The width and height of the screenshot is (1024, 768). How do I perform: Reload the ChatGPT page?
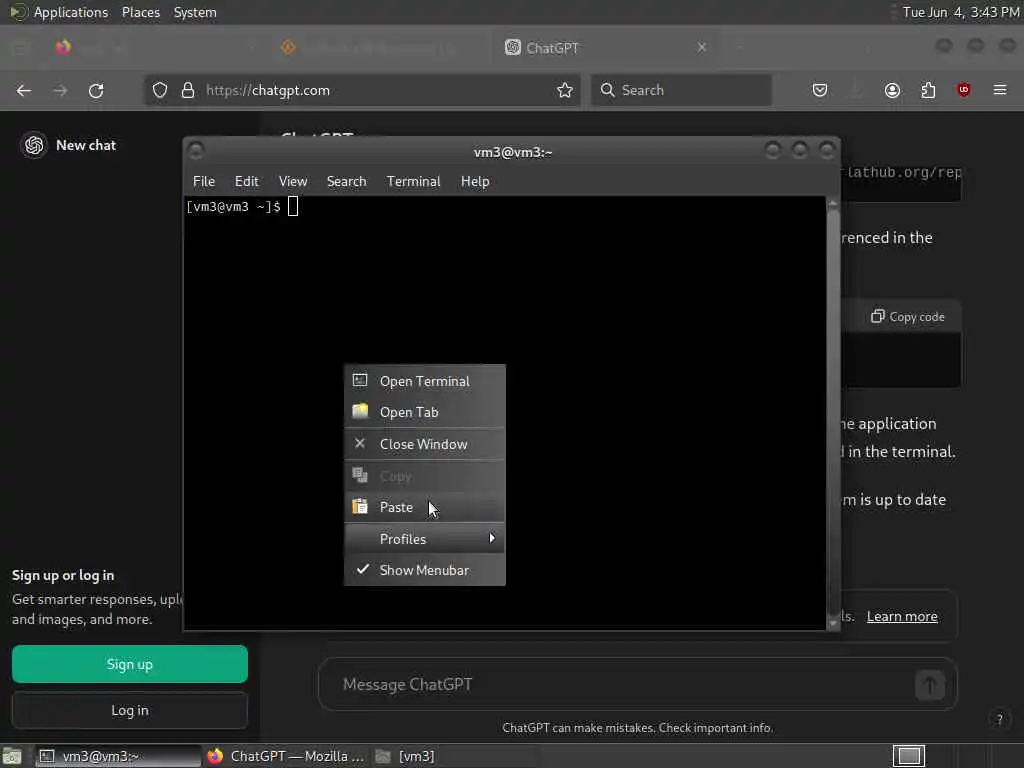[x=96, y=90]
